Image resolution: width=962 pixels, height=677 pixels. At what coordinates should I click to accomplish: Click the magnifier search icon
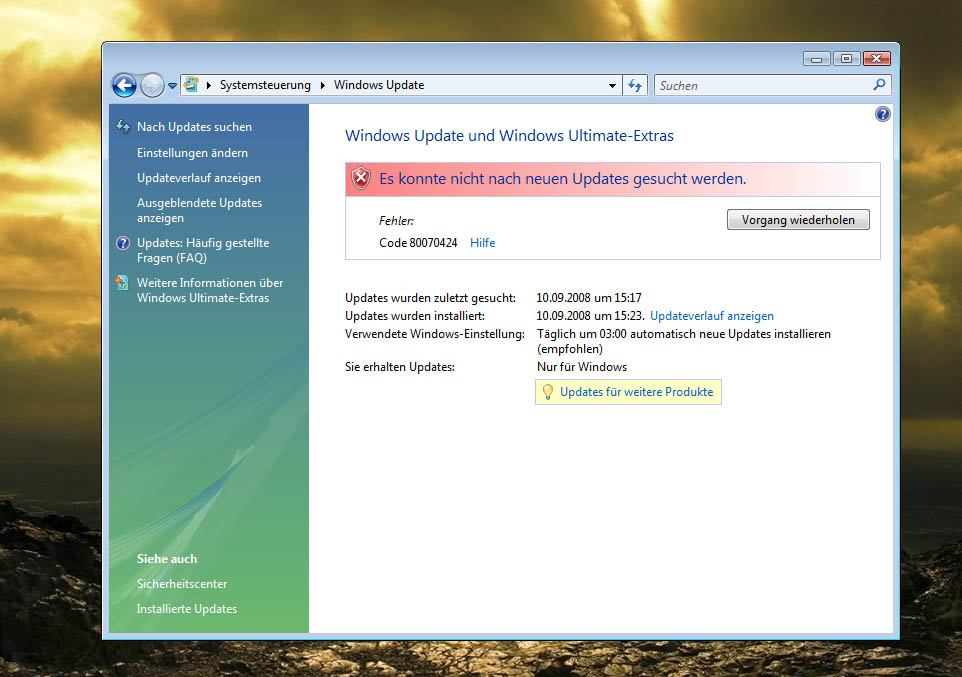point(879,85)
